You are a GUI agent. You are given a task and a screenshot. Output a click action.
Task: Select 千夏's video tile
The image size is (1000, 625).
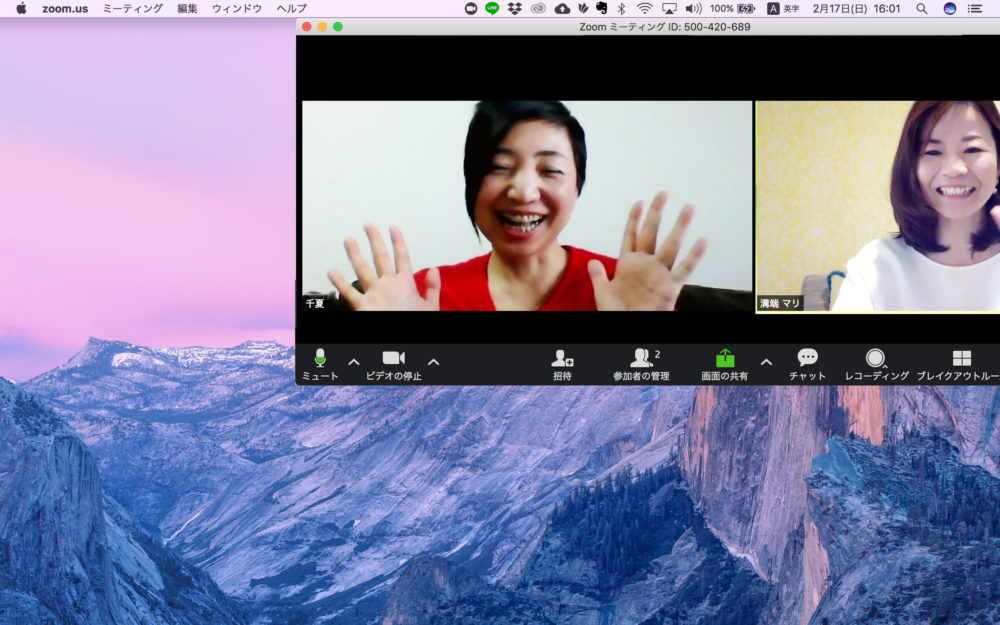point(527,206)
